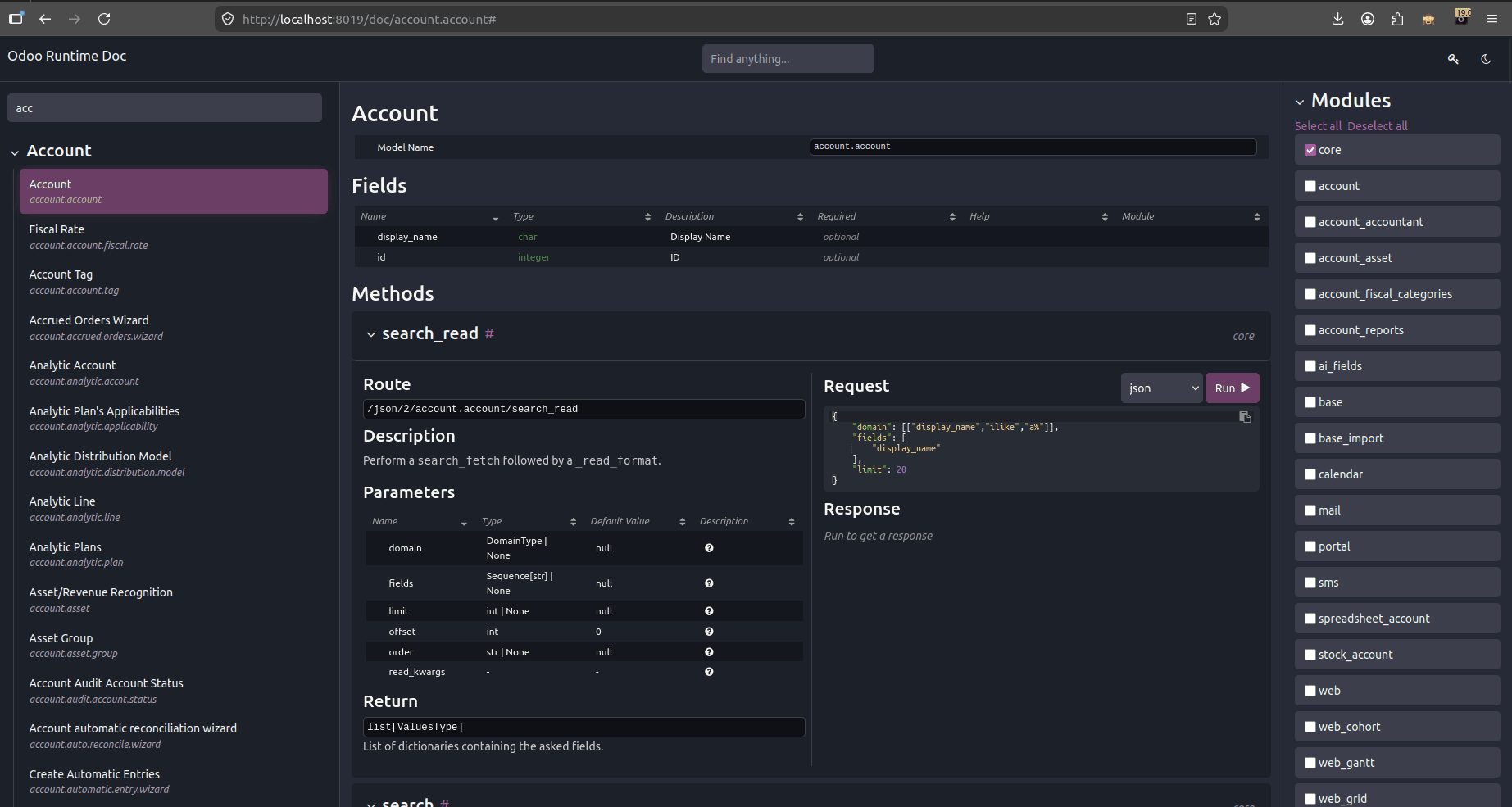
Task: Run the search_read request
Action: coord(1232,388)
